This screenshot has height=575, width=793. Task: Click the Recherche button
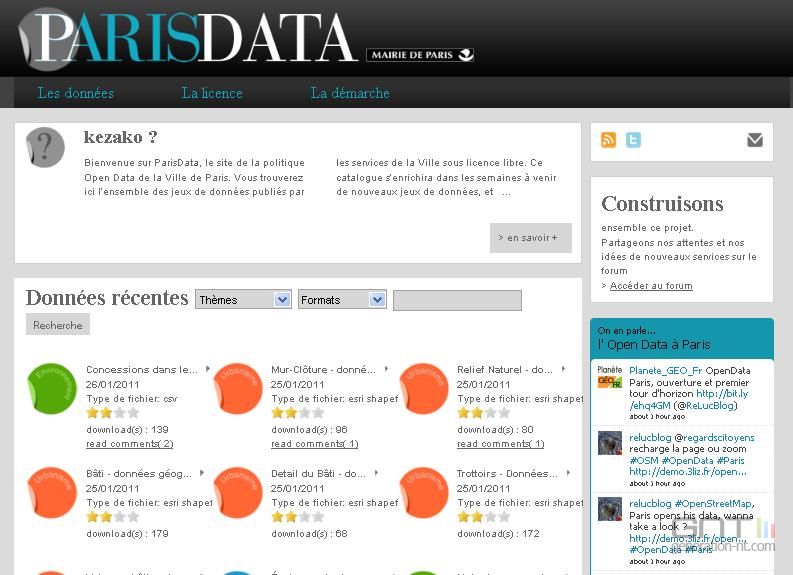click(x=58, y=325)
